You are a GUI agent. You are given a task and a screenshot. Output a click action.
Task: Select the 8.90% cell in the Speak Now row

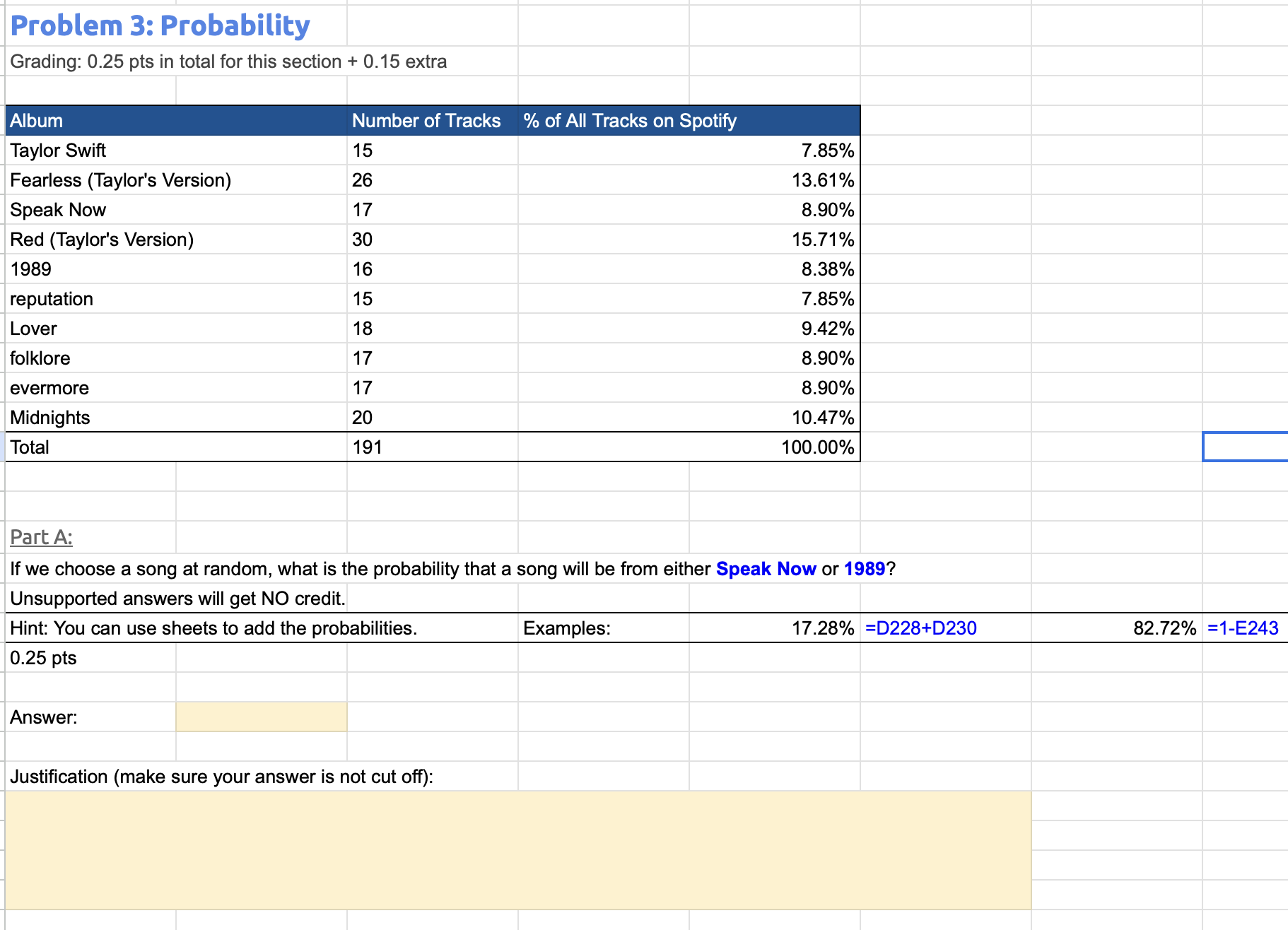point(689,210)
